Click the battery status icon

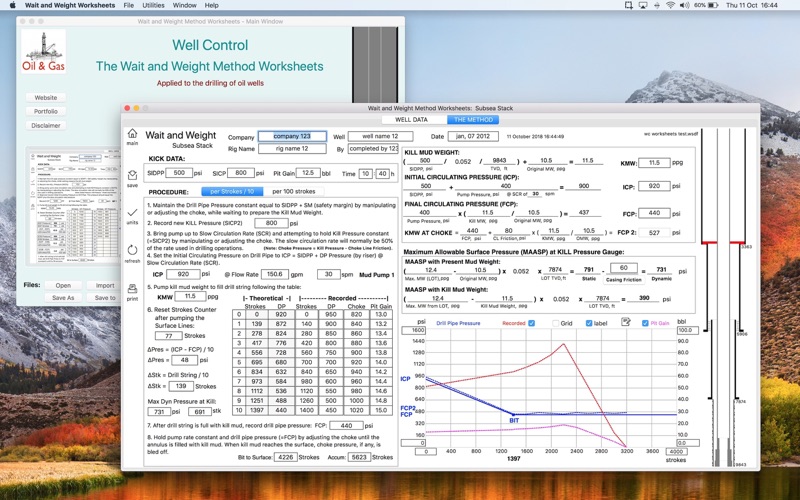[x=713, y=5]
